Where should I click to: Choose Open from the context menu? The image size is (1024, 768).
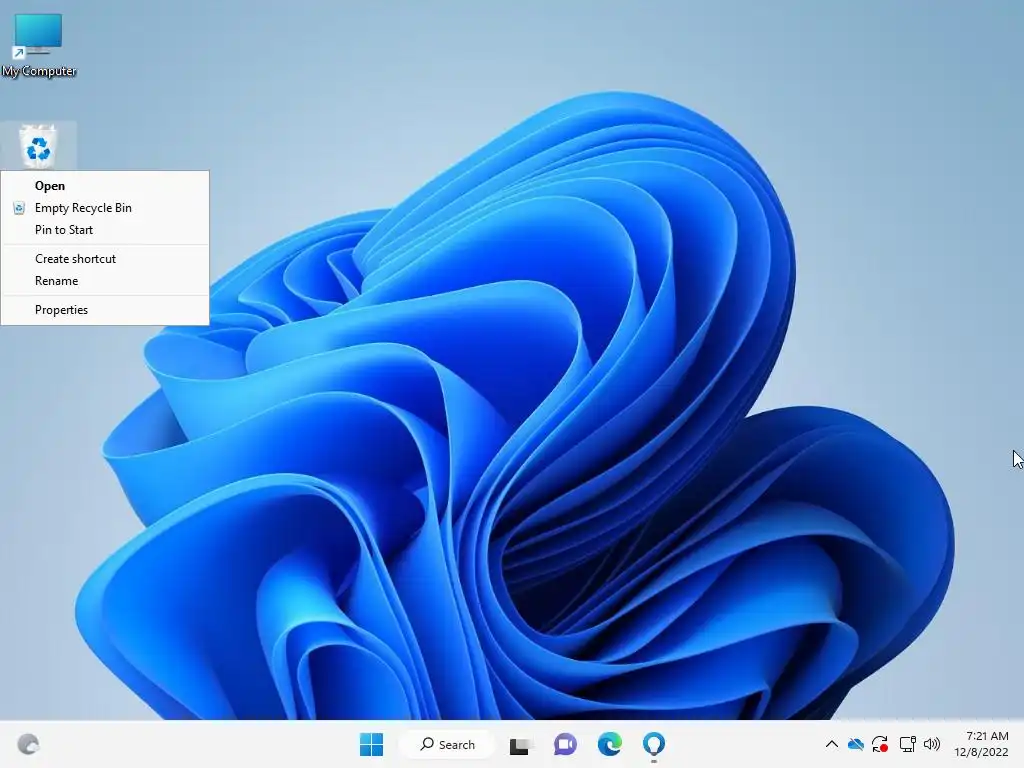tap(105, 185)
